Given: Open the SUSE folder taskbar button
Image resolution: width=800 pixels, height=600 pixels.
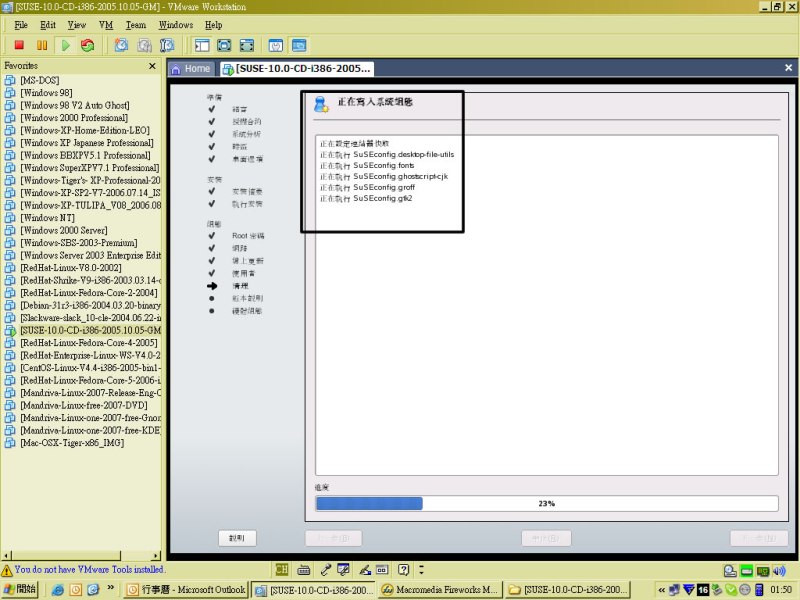Looking at the screenshot, I should (x=568, y=590).
